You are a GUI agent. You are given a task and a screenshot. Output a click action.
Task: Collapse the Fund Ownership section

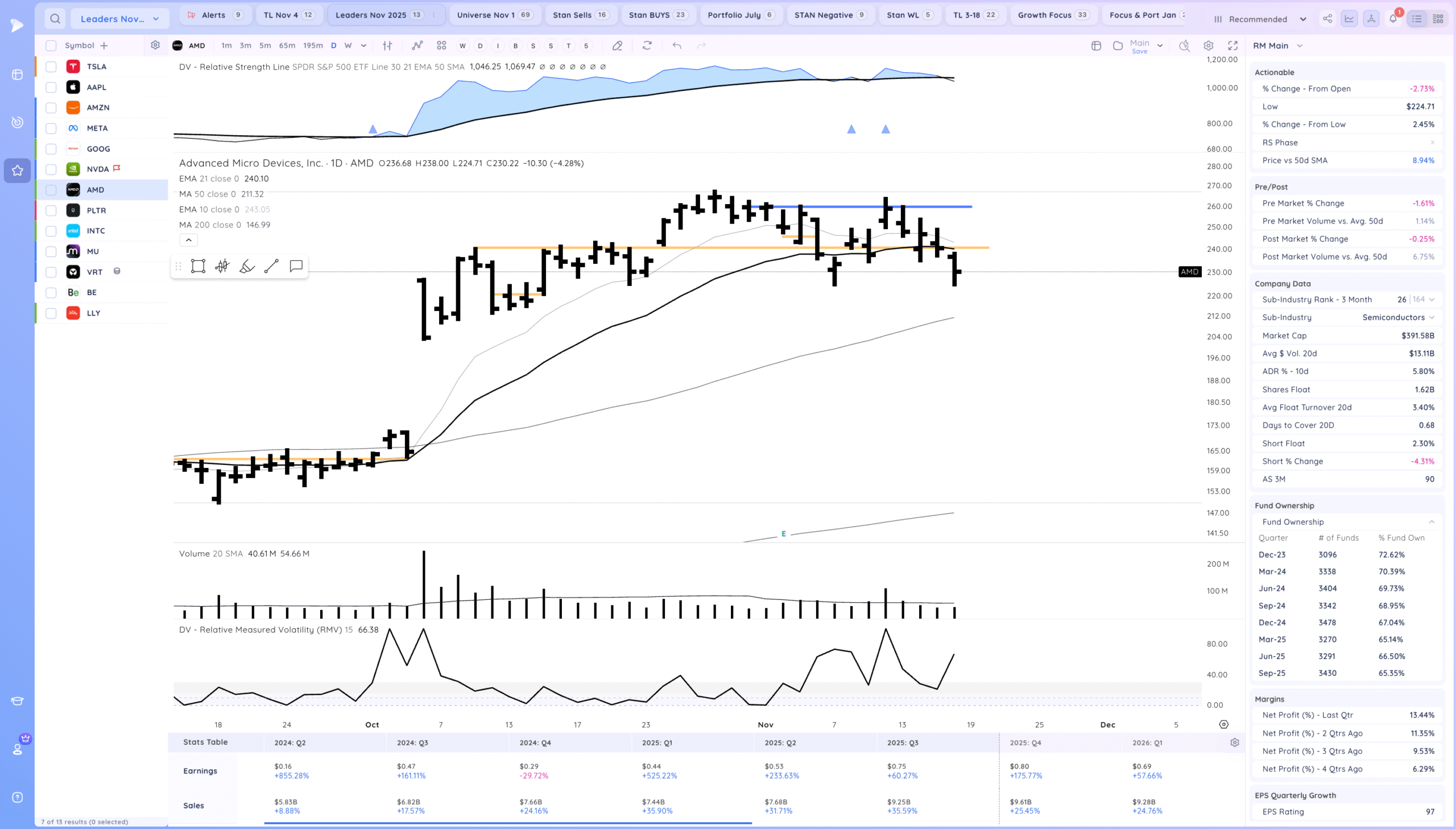point(1431,521)
